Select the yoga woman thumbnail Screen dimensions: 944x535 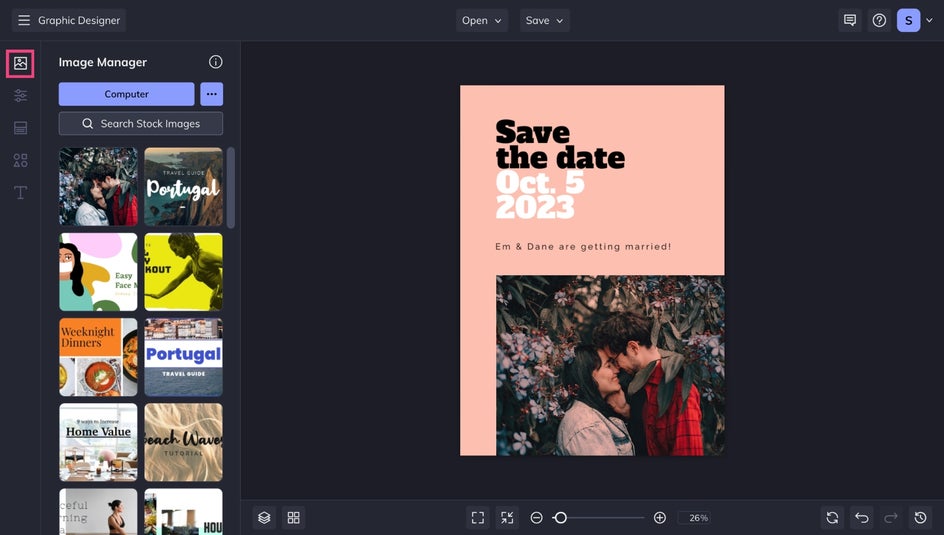[x=98, y=512]
